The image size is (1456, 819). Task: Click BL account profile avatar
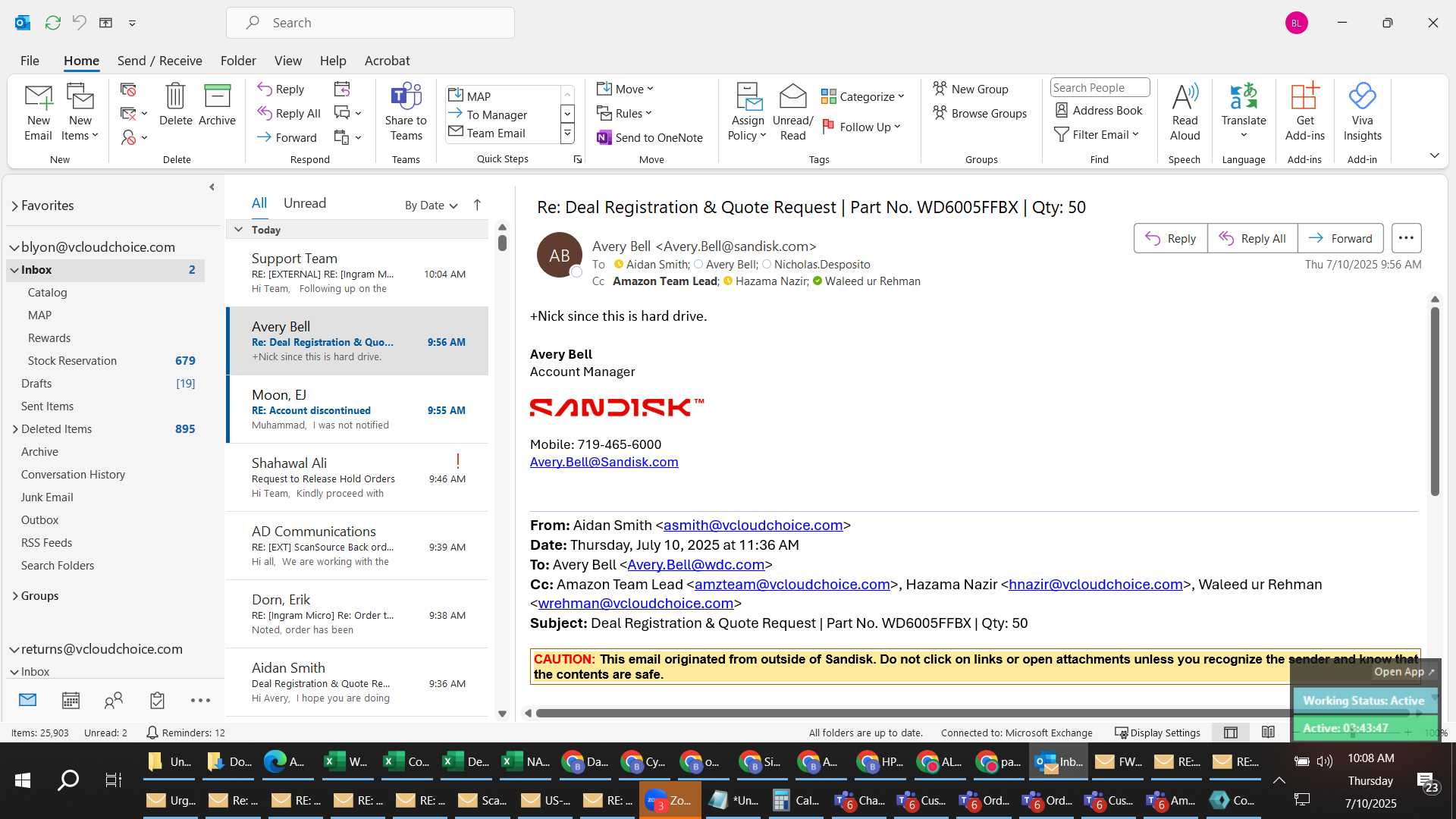[x=1296, y=23]
